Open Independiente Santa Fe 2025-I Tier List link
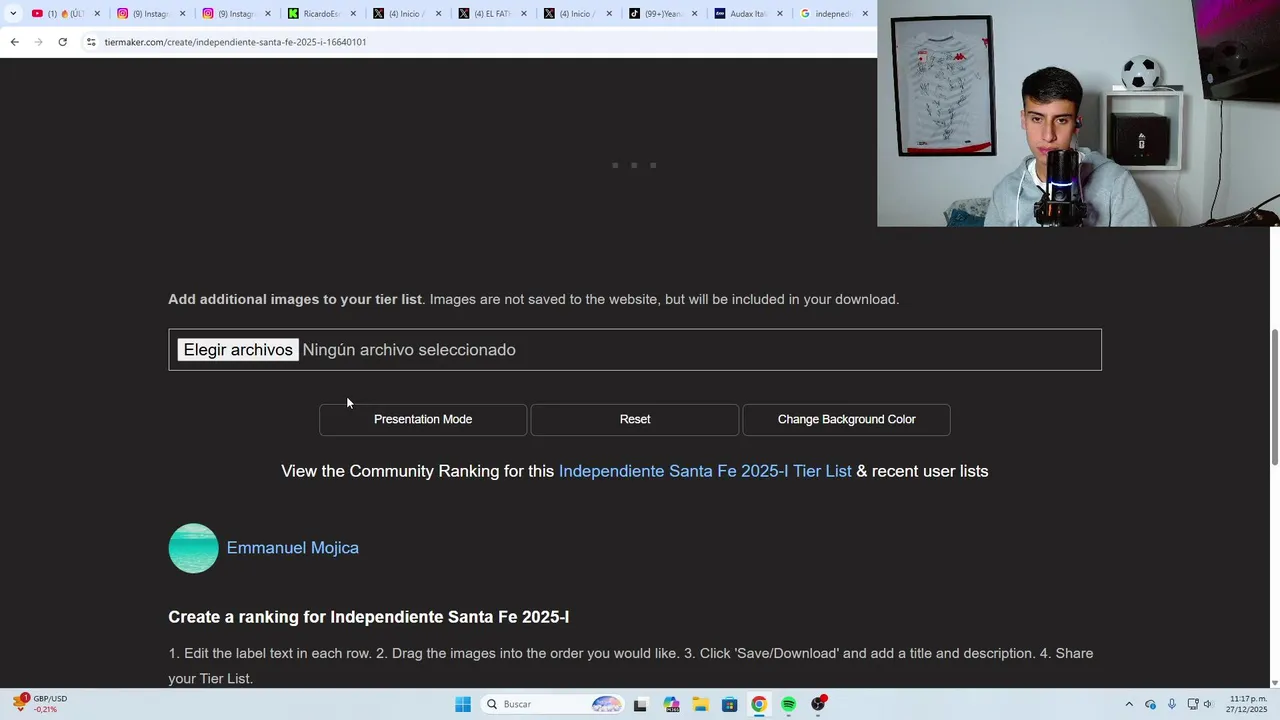This screenshot has width=1280, height=720. point(705,471)
